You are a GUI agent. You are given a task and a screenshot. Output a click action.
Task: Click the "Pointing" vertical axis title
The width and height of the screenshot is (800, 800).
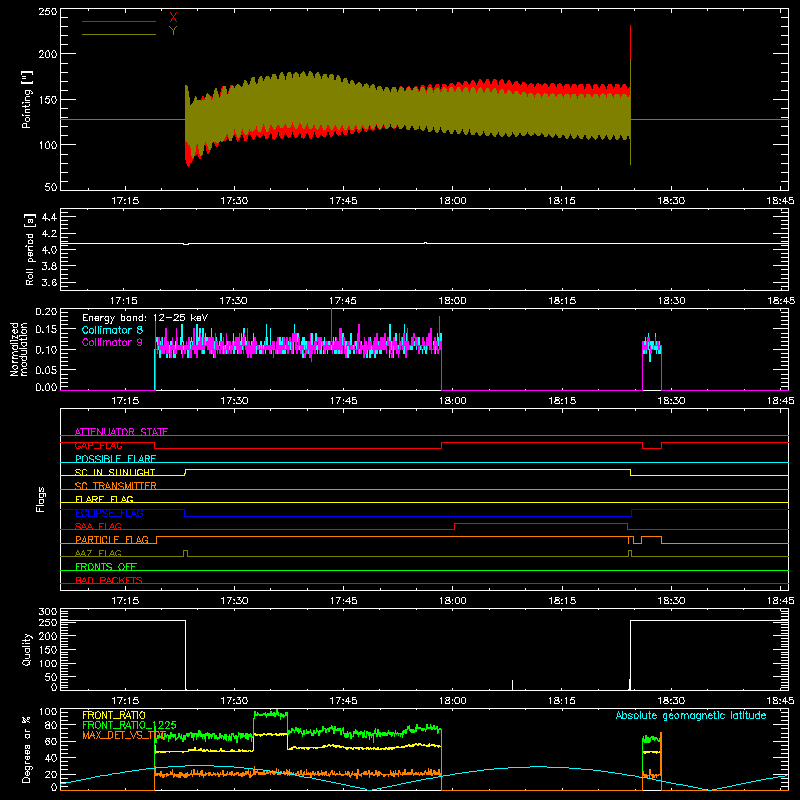27,99
